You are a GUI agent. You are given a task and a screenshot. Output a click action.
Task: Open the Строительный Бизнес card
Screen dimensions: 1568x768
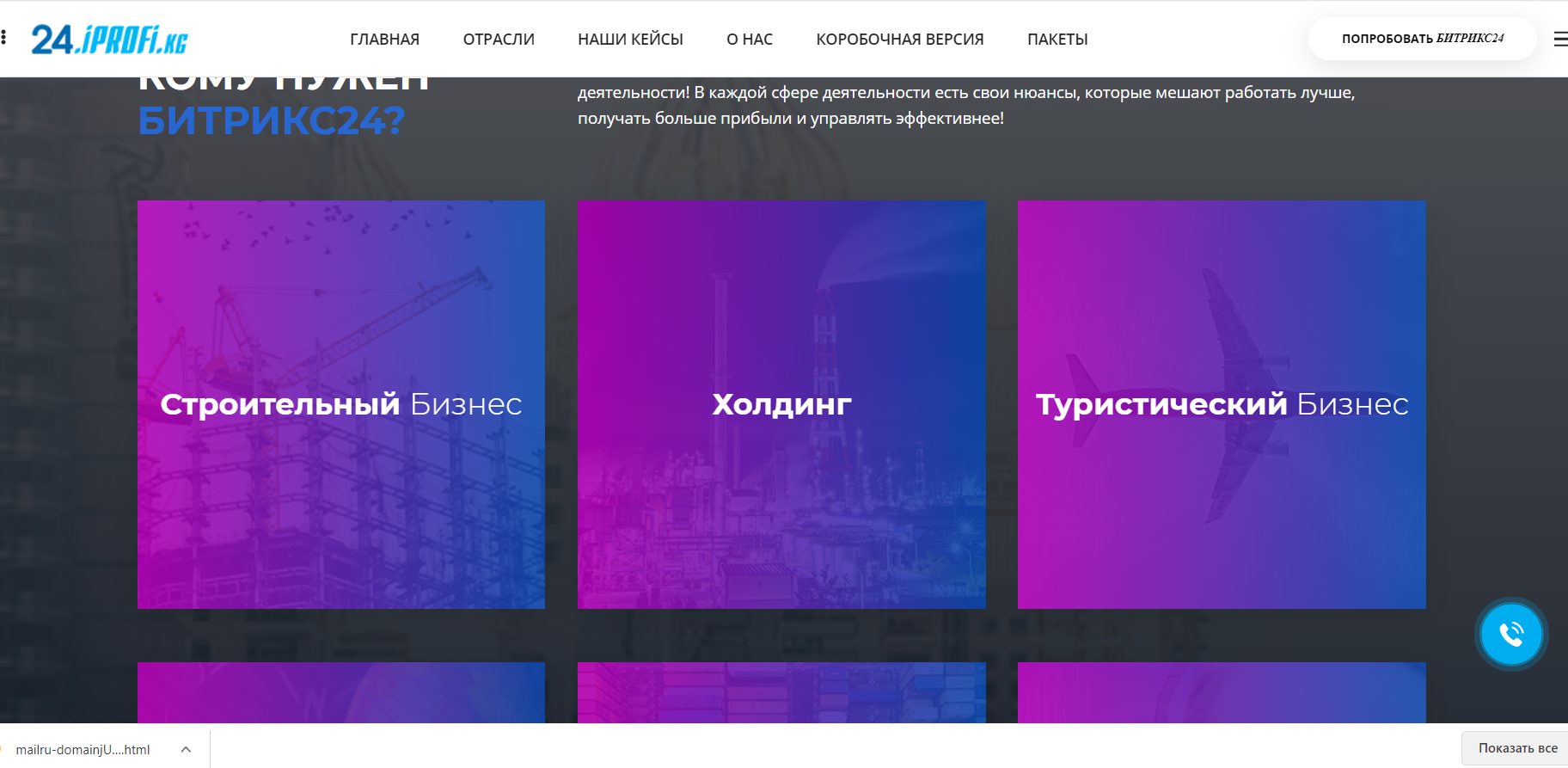coord(341,404)
